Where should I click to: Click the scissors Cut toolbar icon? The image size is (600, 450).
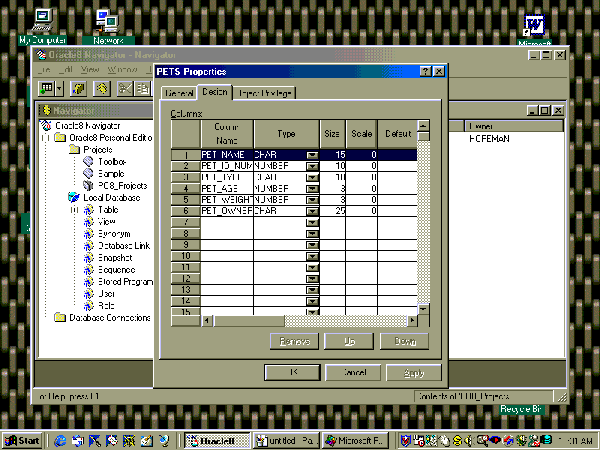coord(124,89)
